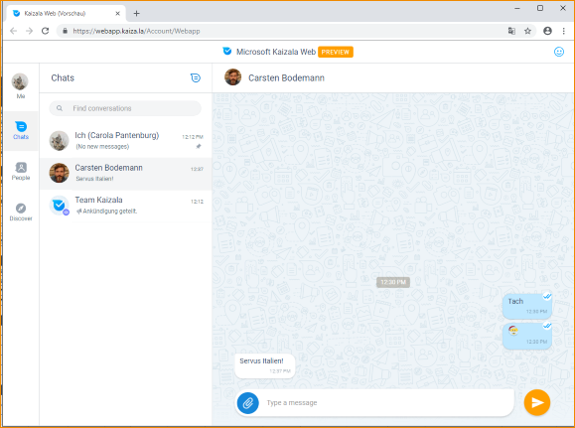Open the Carsten Bodemann conversation in list

[x=126, y=173]
